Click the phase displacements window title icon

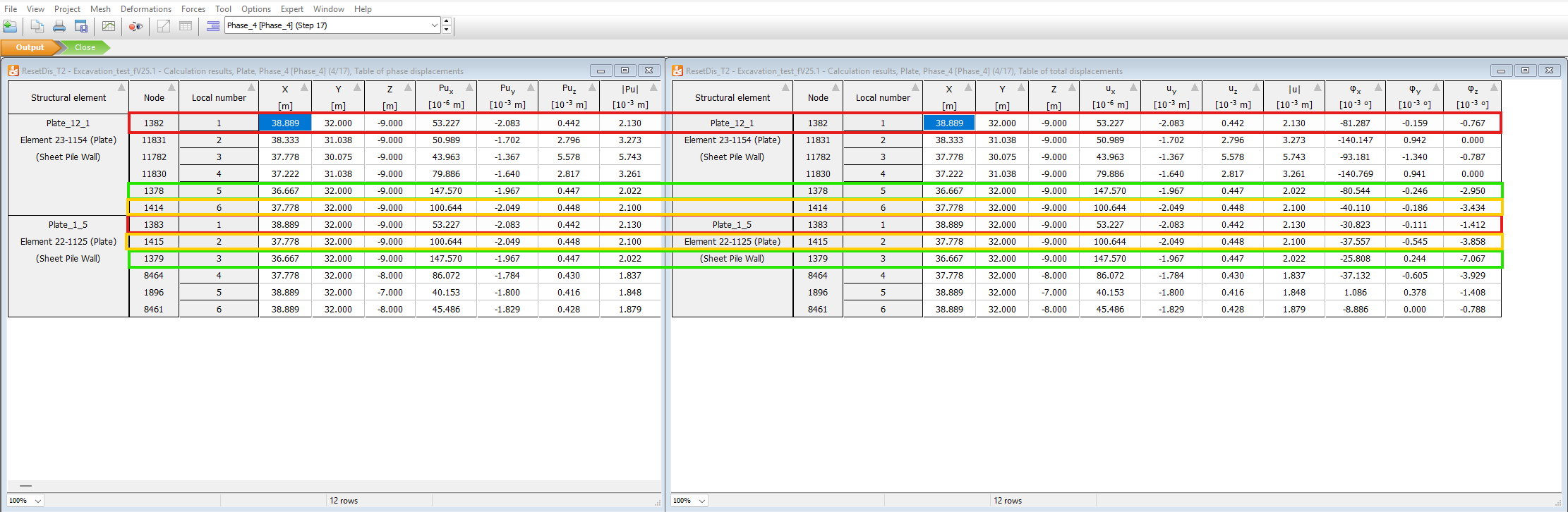pos(13,71)
